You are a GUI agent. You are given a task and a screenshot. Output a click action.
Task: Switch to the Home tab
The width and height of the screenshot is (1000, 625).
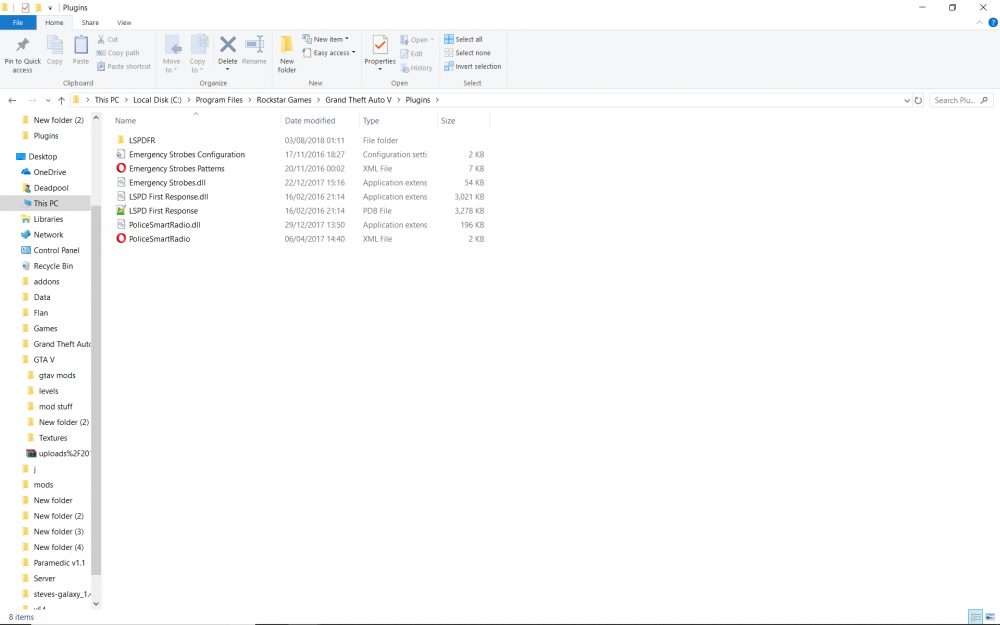tap(54, 22)
